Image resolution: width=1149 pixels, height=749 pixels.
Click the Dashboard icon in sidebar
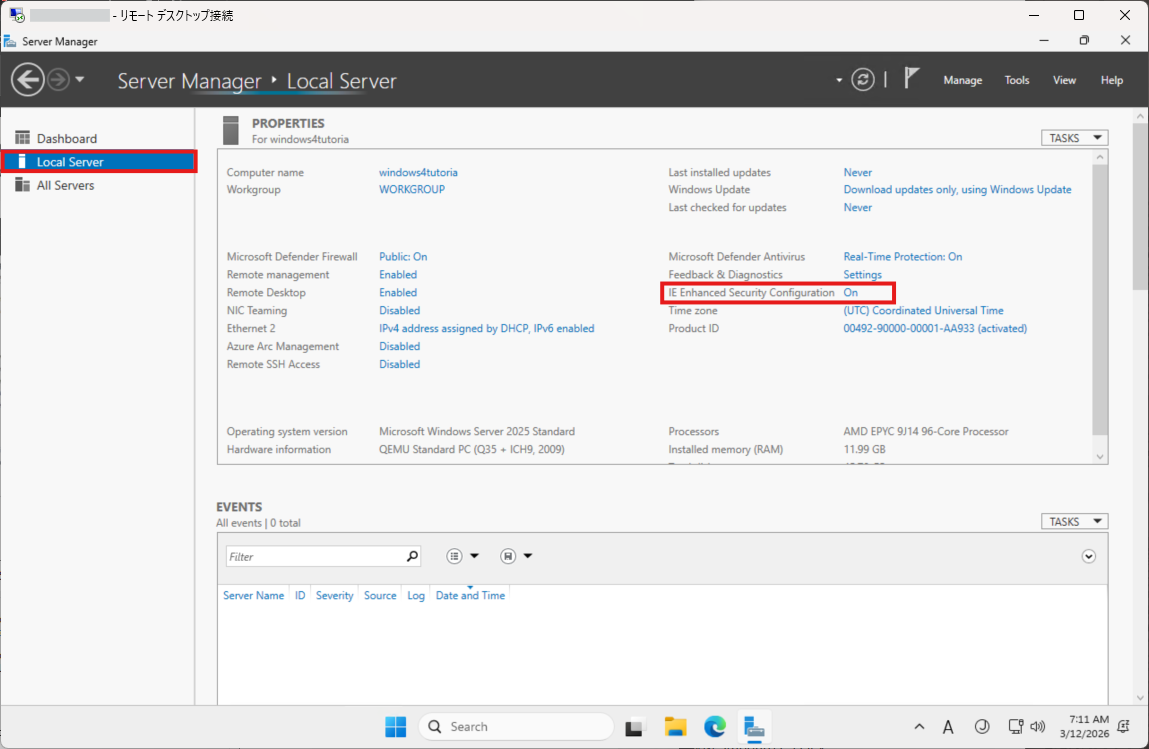(x=22, y=138)
